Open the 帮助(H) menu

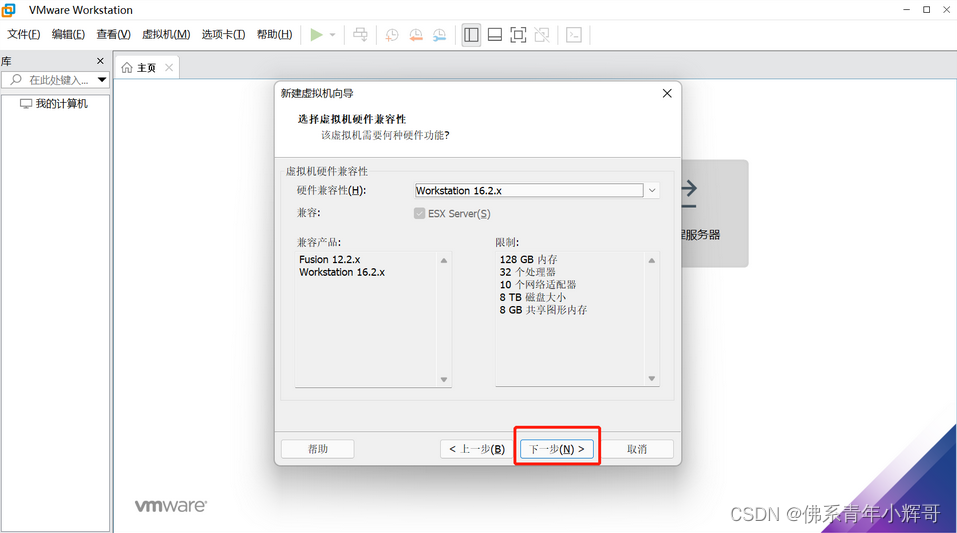[x=275, y=35]
